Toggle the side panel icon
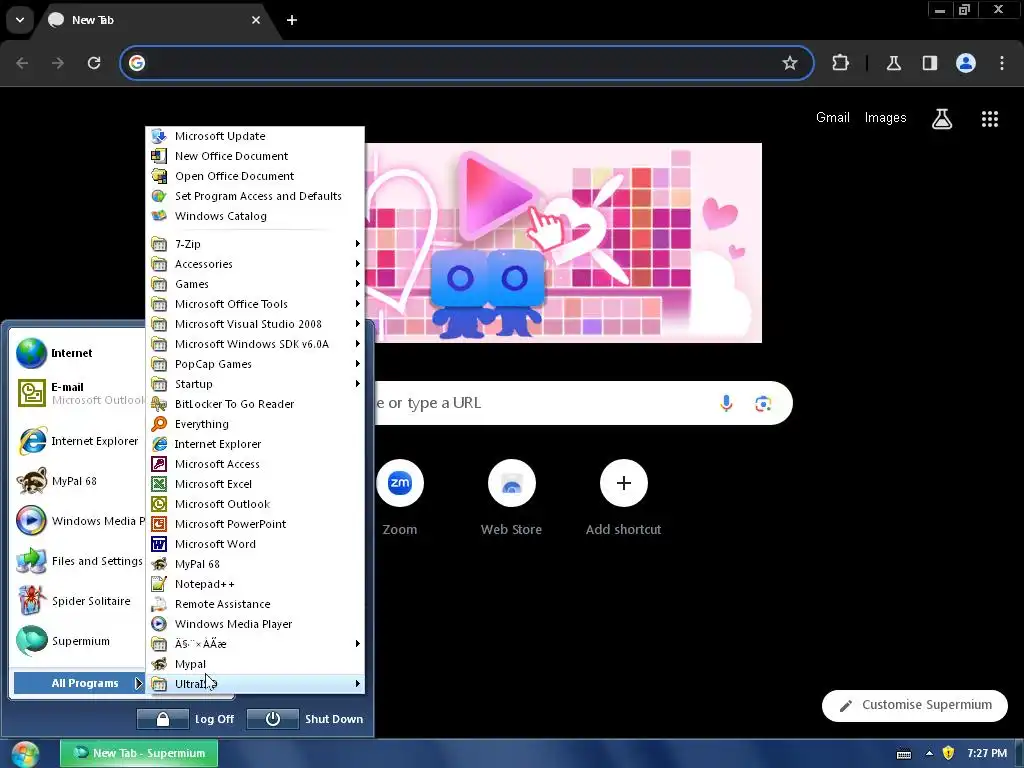This screenshot has height=768, width=1024. click(x=930, y=63)
